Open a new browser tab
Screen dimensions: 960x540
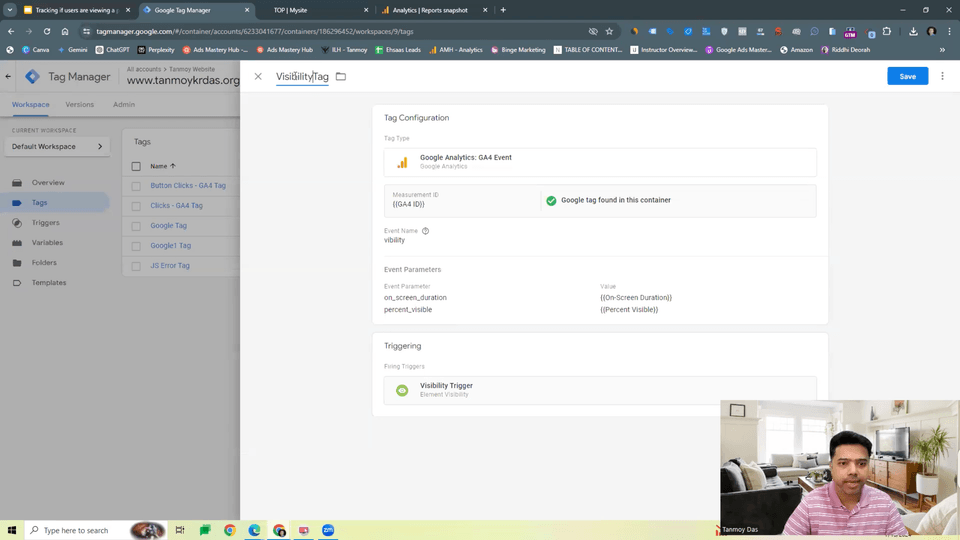click(503, 10)
